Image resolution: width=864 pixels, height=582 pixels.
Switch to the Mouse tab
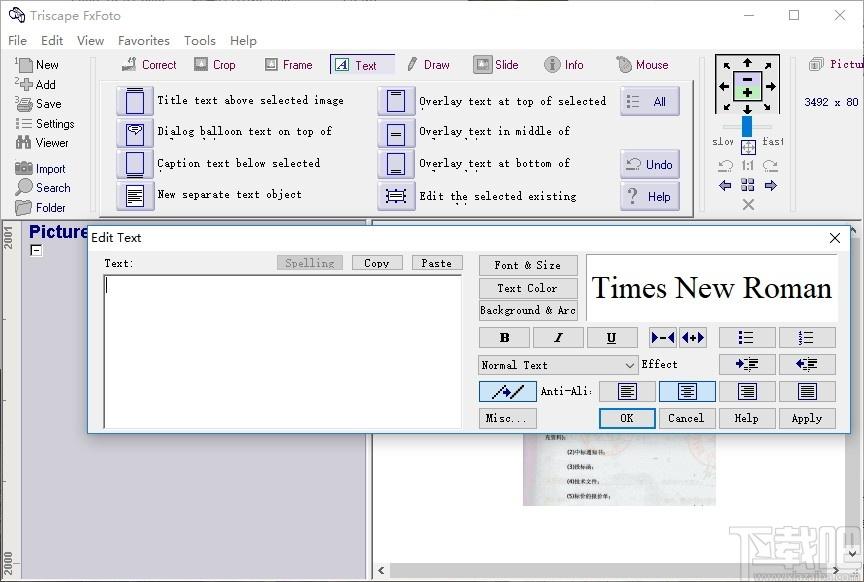642,64
